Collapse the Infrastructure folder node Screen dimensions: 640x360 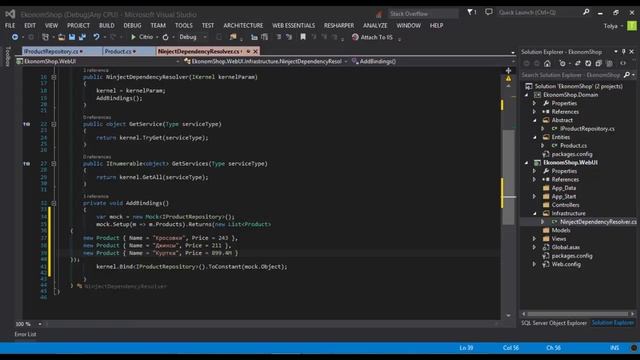(535, 213)
